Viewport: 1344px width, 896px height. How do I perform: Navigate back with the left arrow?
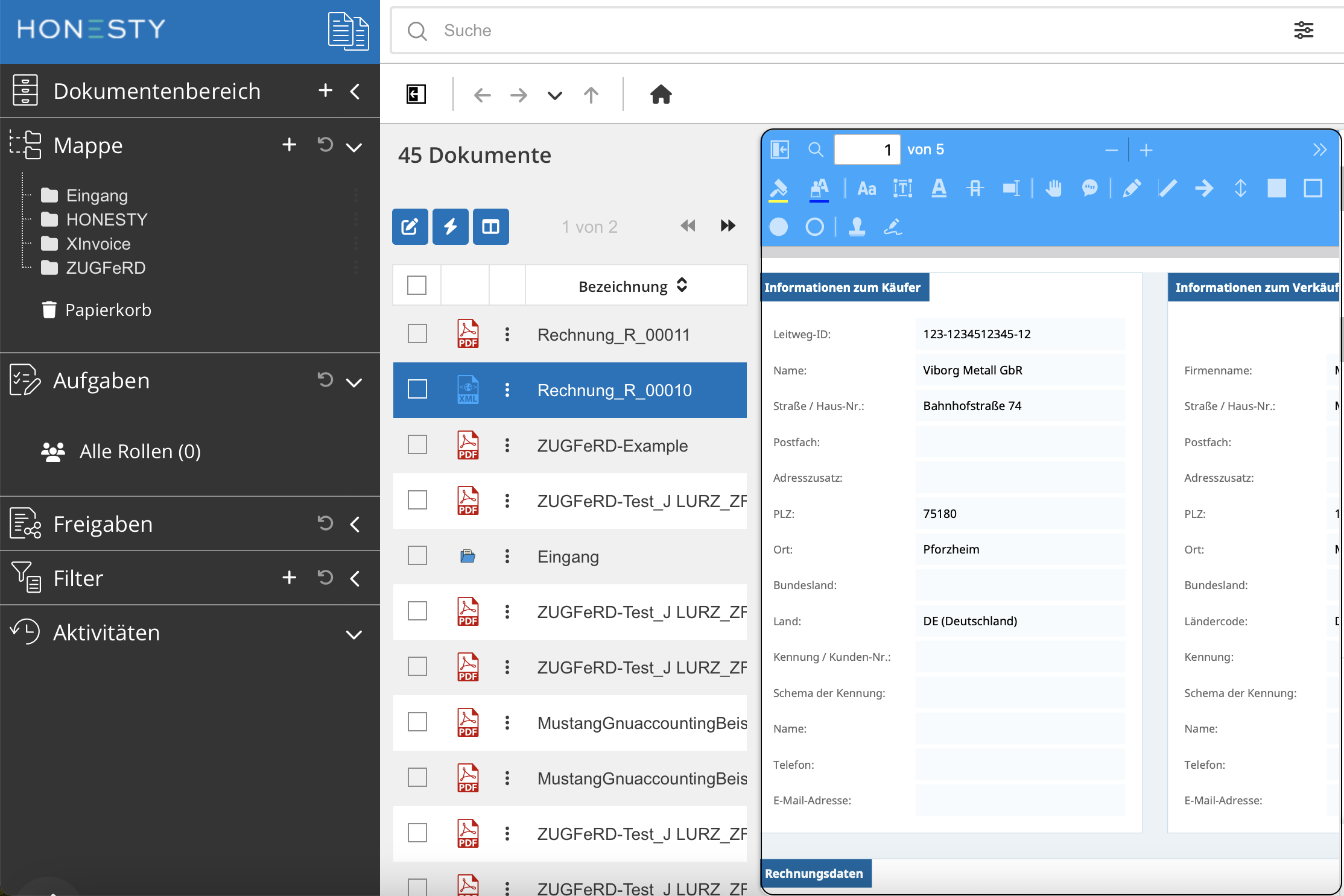(482, 95)
